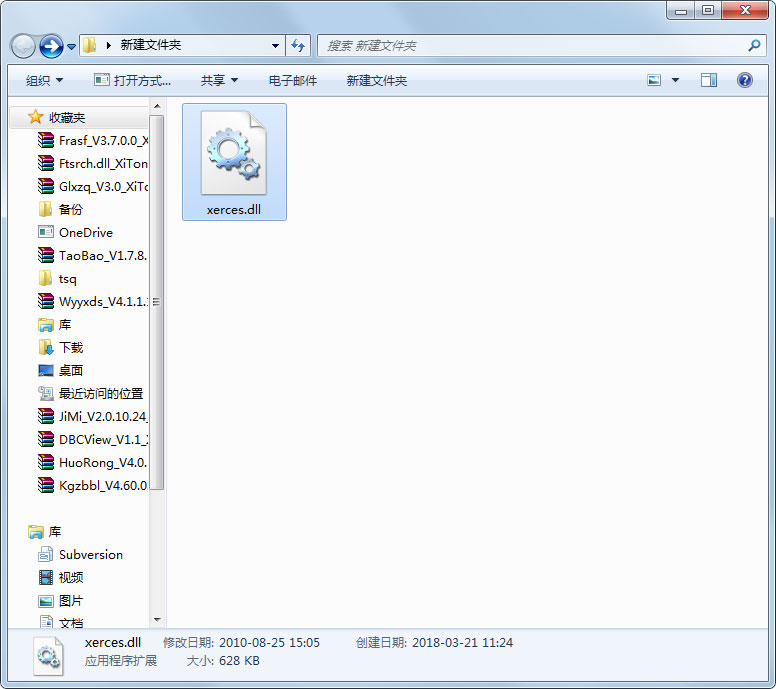
Task: Click the refresh button beside address bar
Action: pos(298,46)
